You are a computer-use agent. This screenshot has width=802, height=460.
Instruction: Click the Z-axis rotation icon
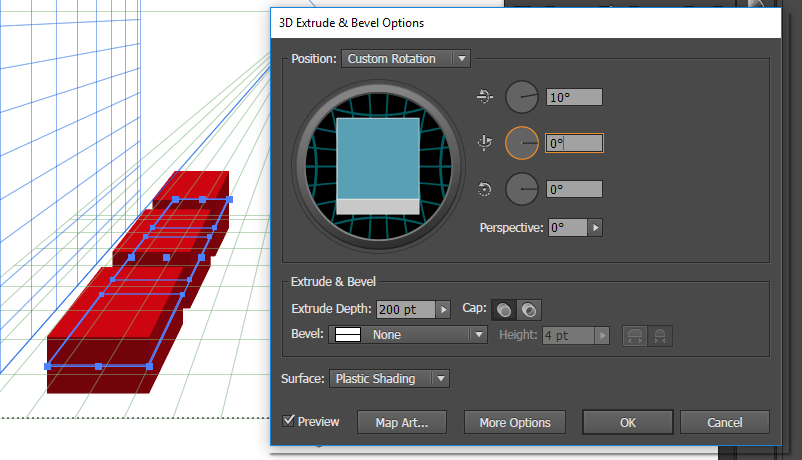click(484, 189)
